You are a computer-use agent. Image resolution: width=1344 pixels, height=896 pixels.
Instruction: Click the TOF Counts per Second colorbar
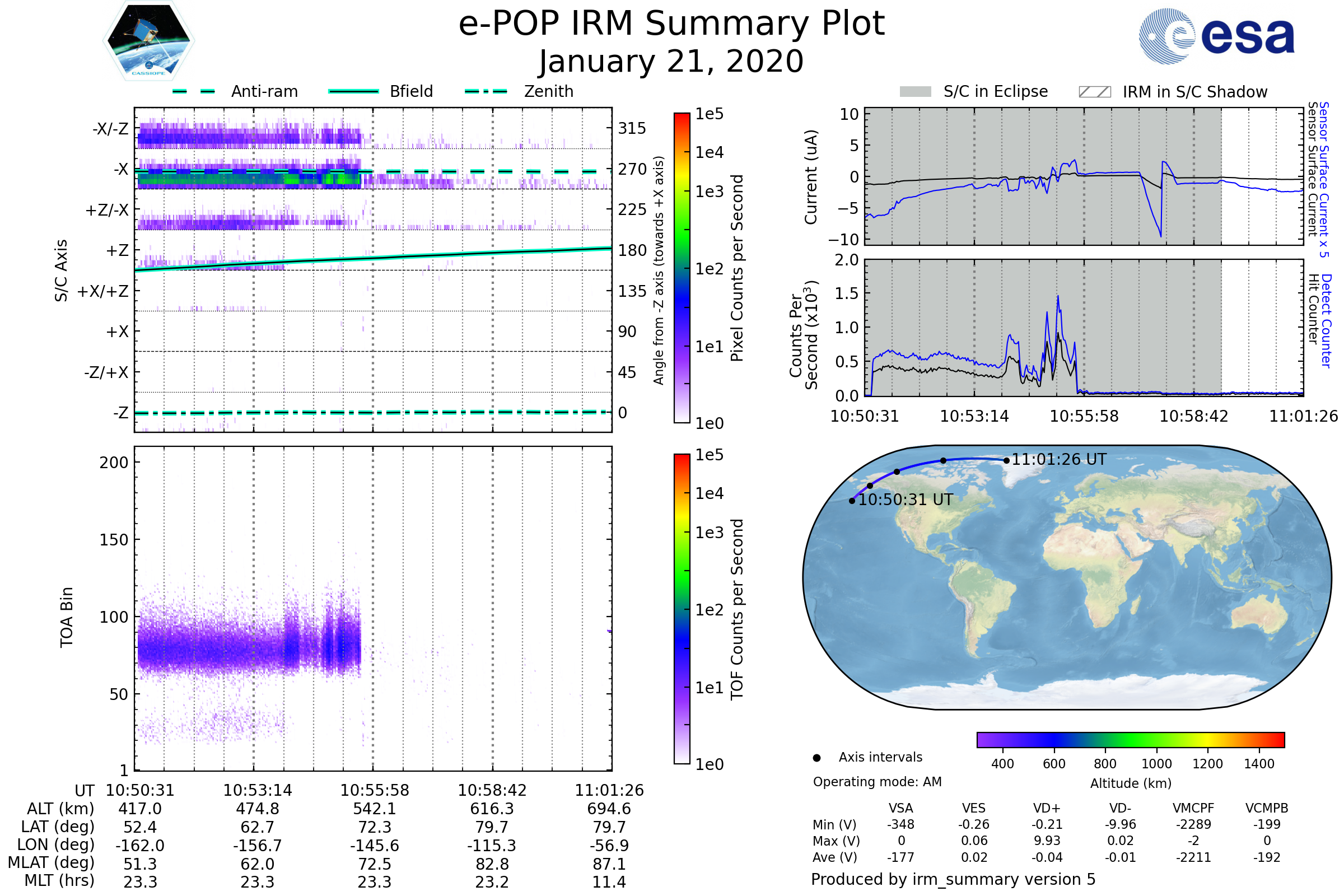click(x=682, y=609)
